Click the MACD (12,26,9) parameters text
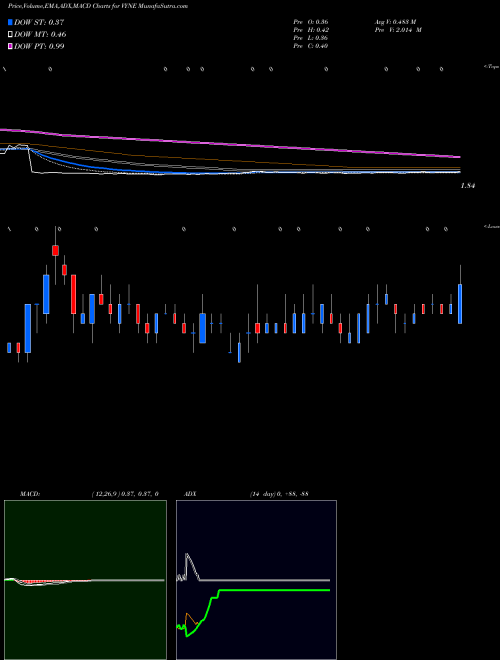 point(125,494)
